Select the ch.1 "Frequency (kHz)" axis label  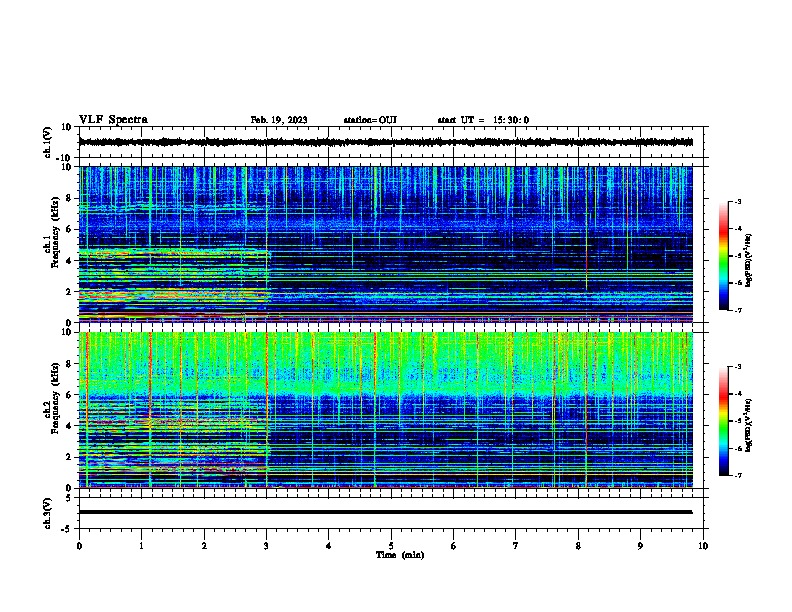(x=55, y=233)
